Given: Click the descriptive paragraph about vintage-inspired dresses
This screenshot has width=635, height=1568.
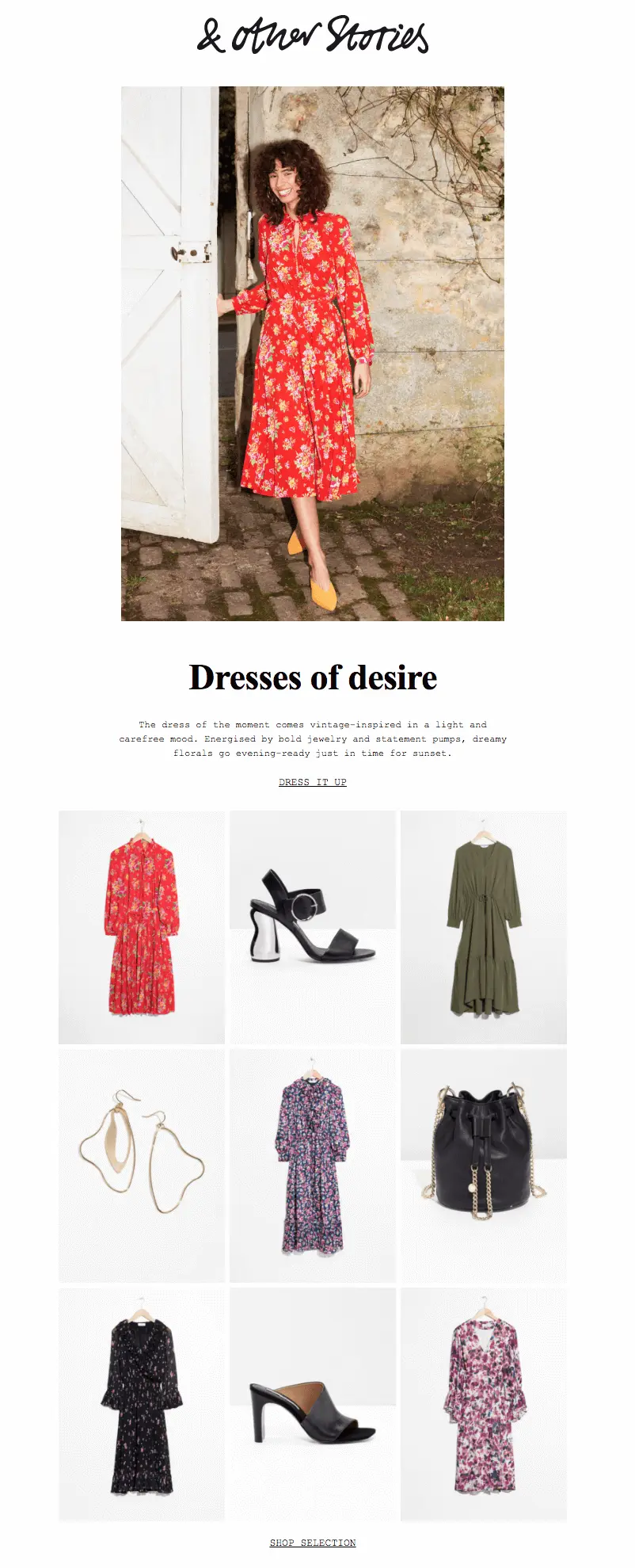Looking at the screenshot, I should coord(313,738).
